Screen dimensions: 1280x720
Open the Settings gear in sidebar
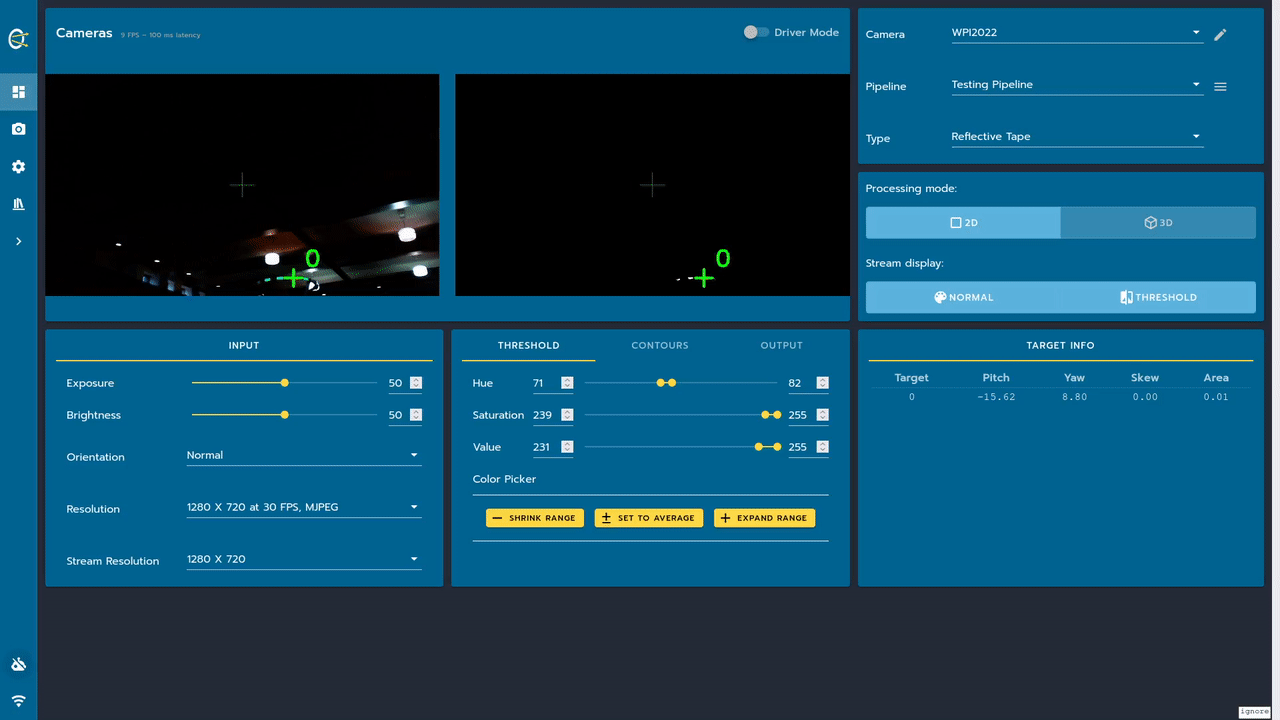coord(18,167)
